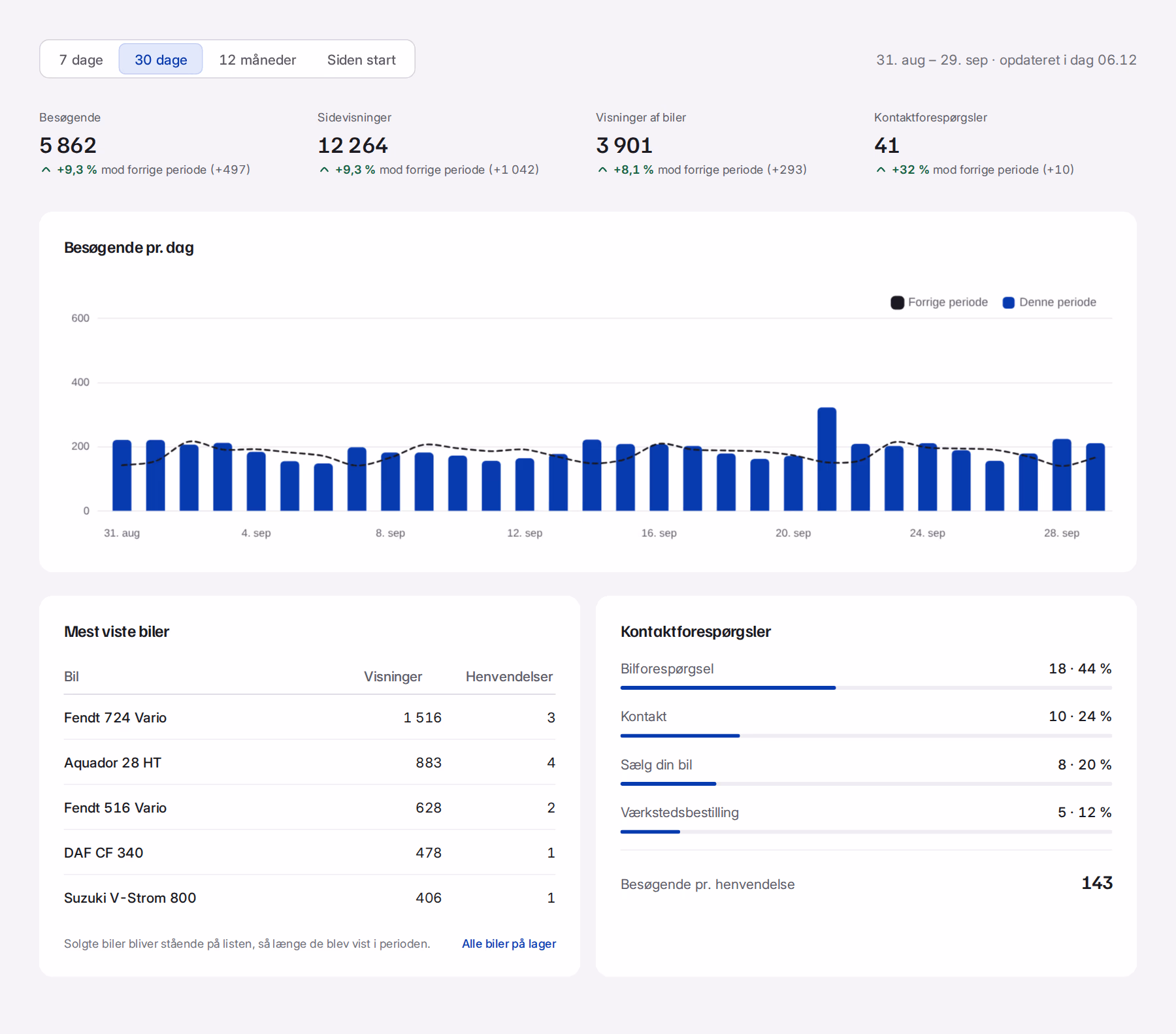Viewport: 1176px width, 1034px height.
Task: Toggle the Forrige periode legend swatch
Action: click(x=898, y=302)
